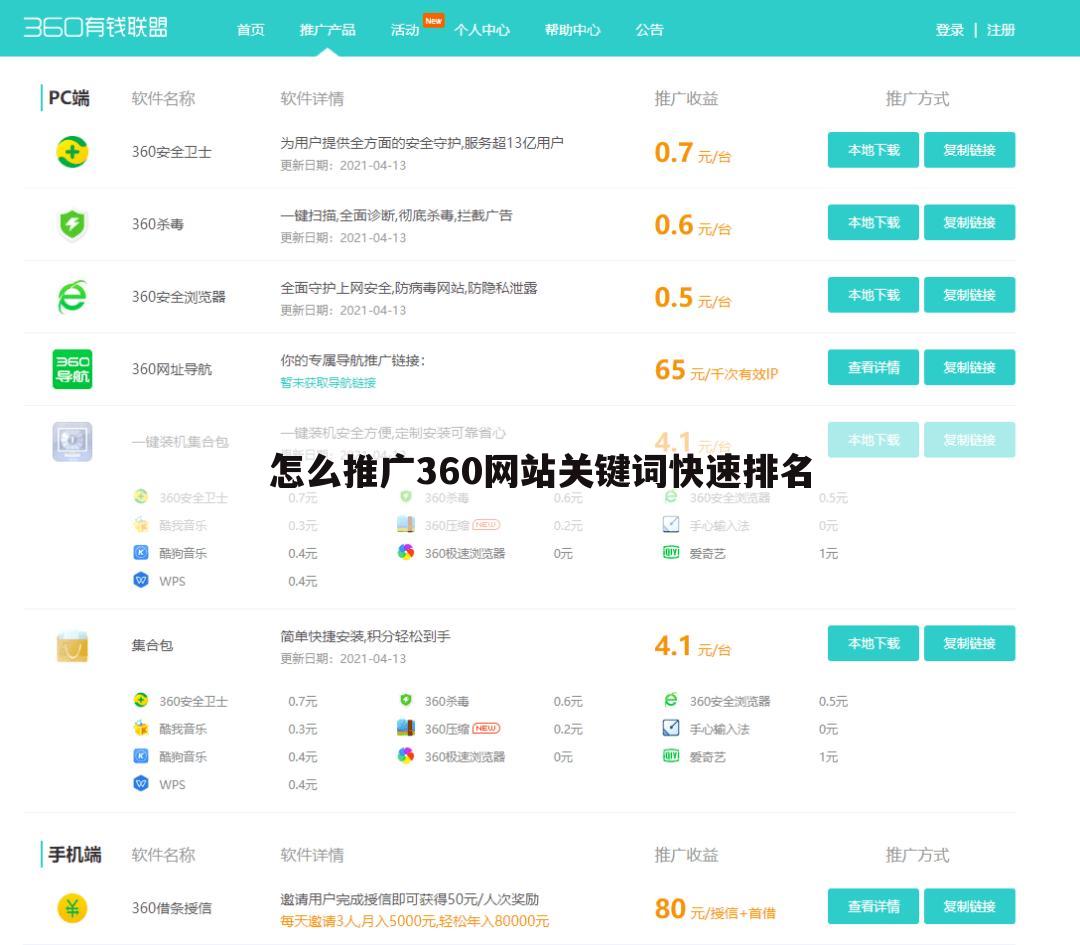Click the New badge beside 活动
Screen dimensions: 1080x945
(433, 20)
